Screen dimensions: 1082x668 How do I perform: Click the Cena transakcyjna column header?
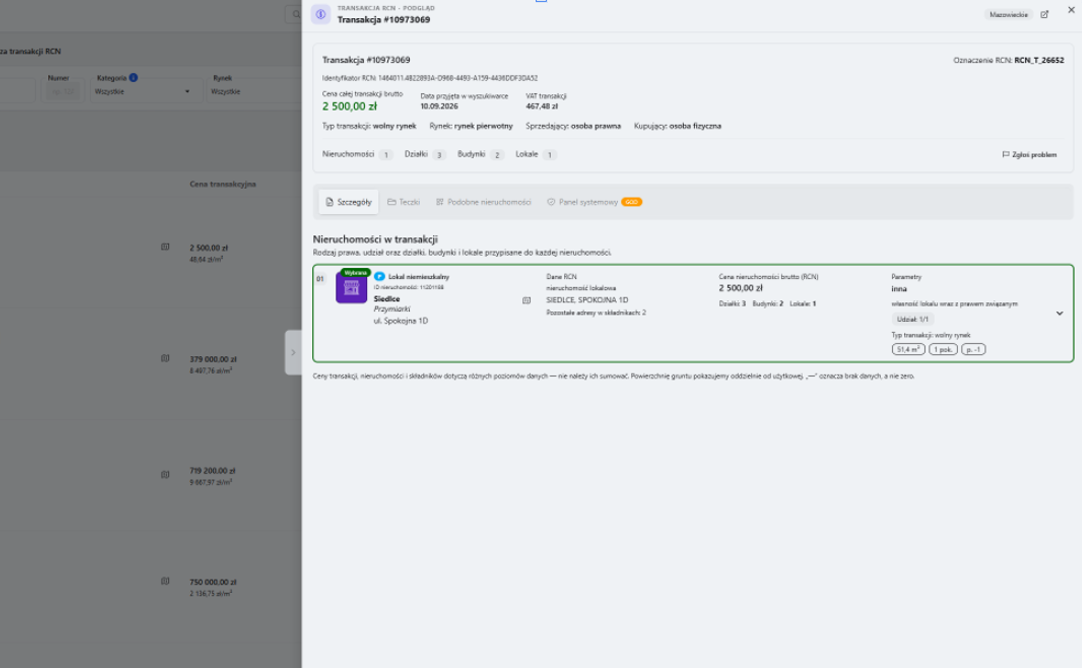223,184
